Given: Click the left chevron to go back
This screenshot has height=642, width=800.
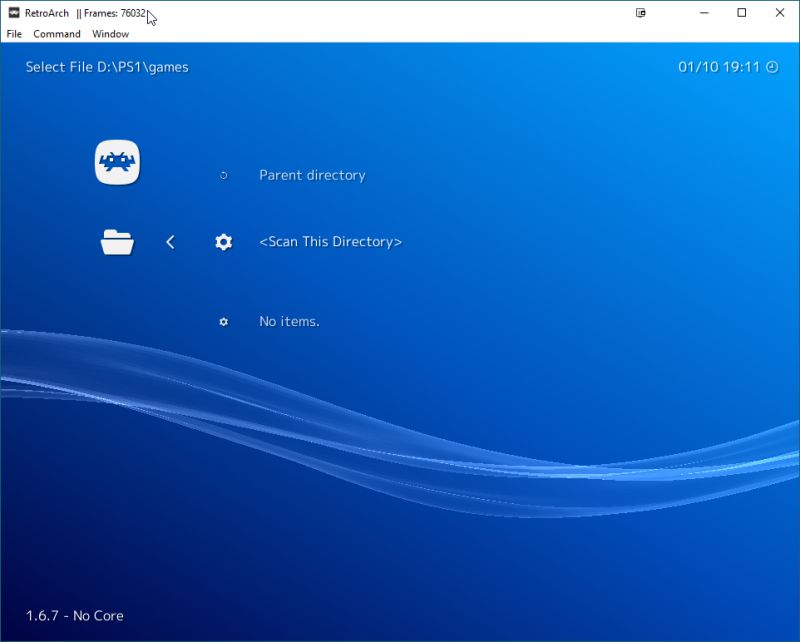Looking at the screenshot, I should pyautogui.click(x=170, y=241).
